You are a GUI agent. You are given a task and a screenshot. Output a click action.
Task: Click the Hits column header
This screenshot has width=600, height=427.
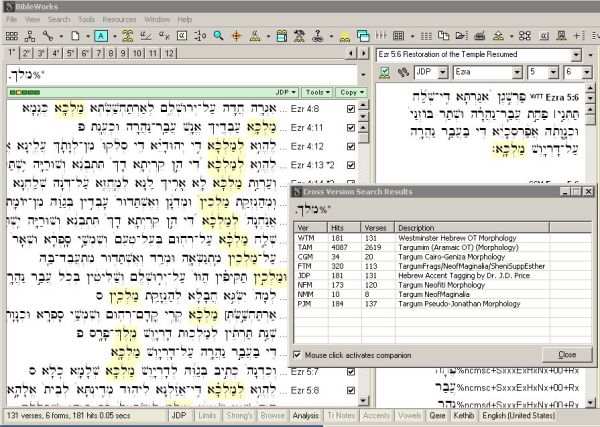coord(344,228)
